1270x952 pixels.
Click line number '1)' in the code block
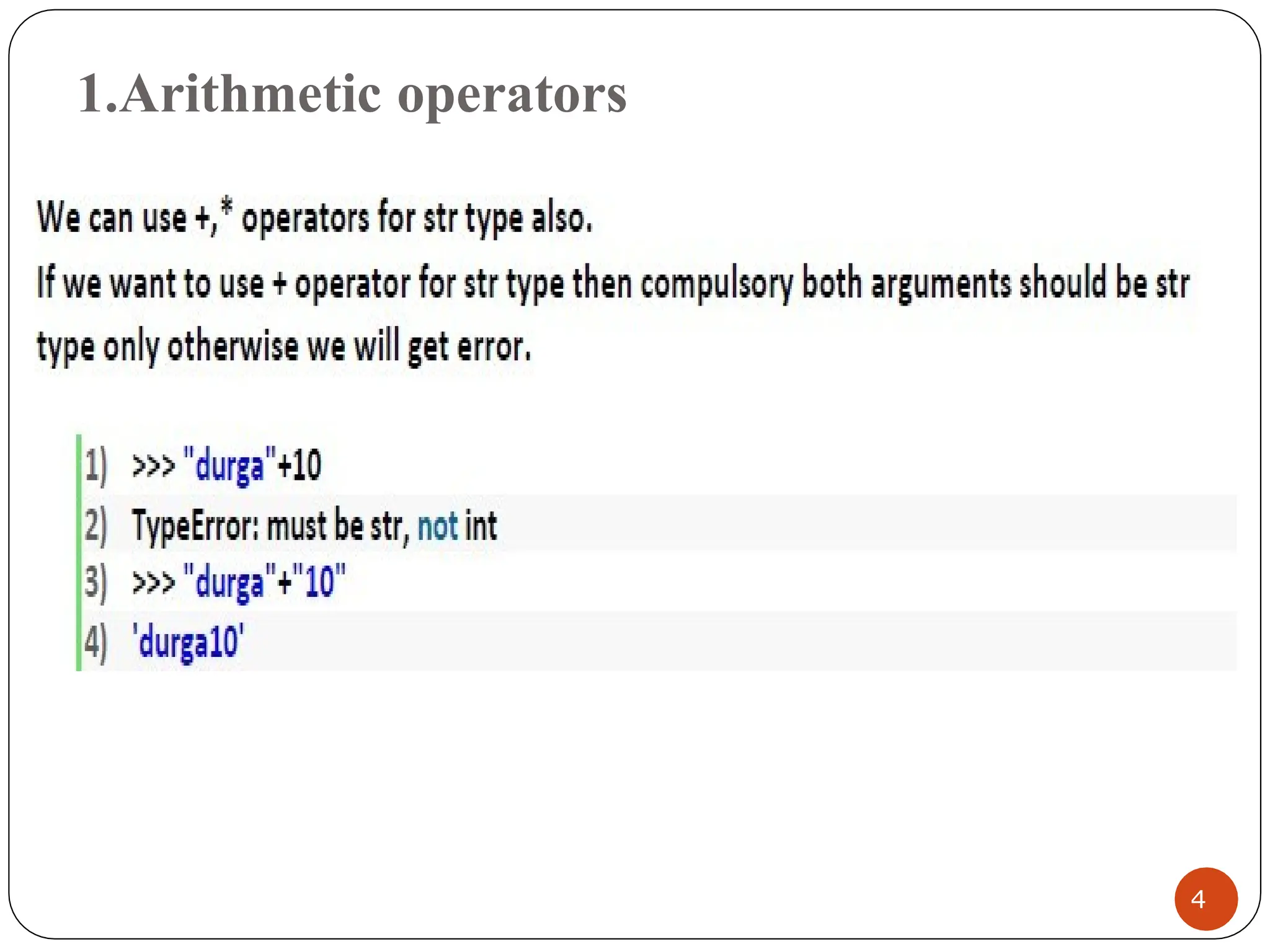95,465
